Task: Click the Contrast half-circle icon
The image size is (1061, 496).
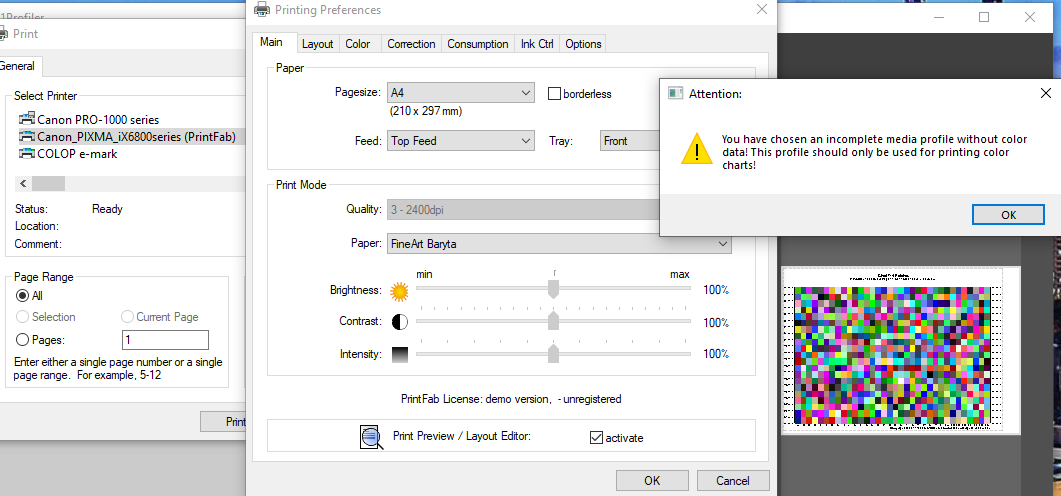Action: pyautogui.click(x=400, y=322)
